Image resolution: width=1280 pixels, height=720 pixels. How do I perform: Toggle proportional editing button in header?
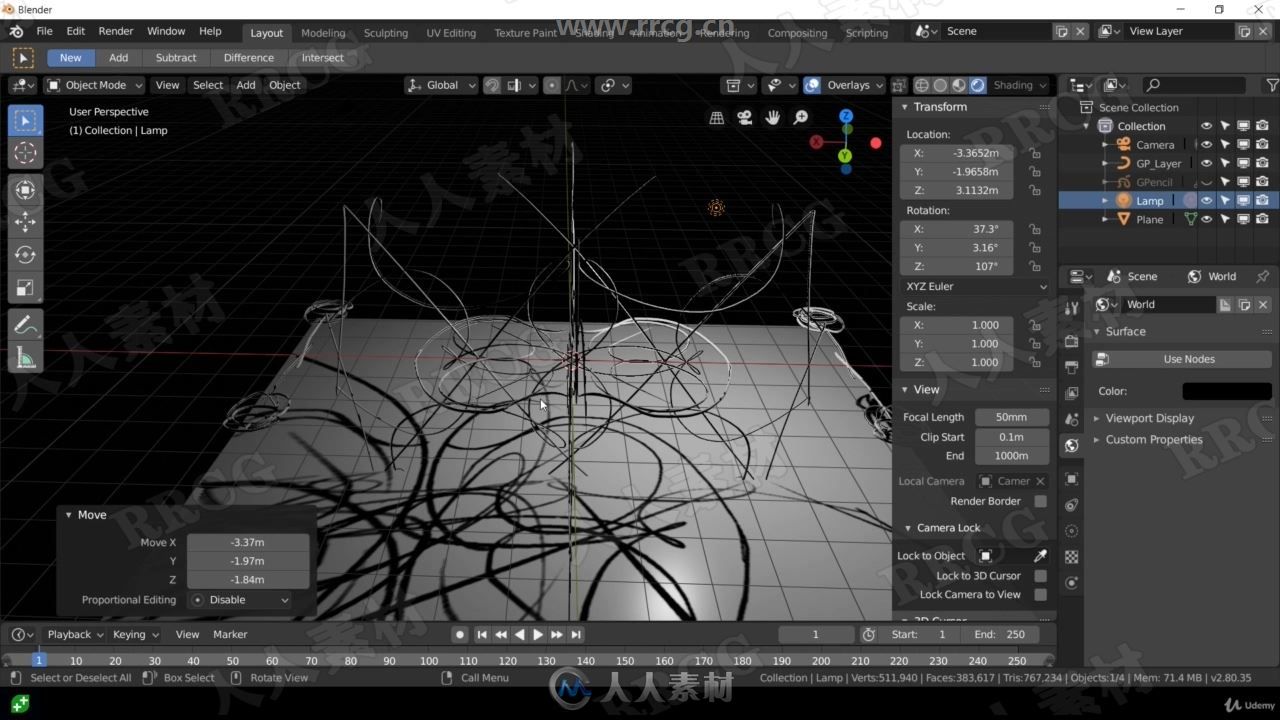pyautogui.click(x=552, y=85)
